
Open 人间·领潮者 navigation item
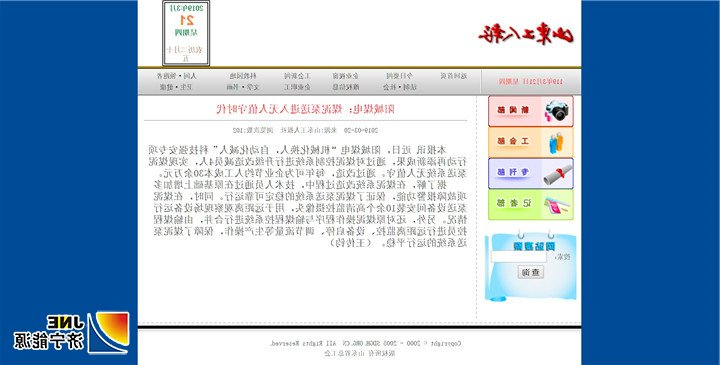pyautogui.click(x=176, y=76)
